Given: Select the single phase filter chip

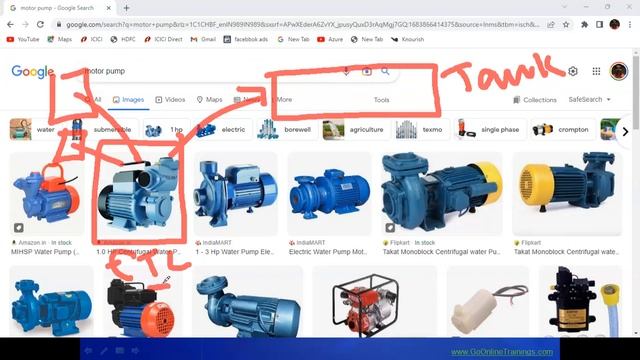Looking at the screenshot, I should [x=489, y=129].
